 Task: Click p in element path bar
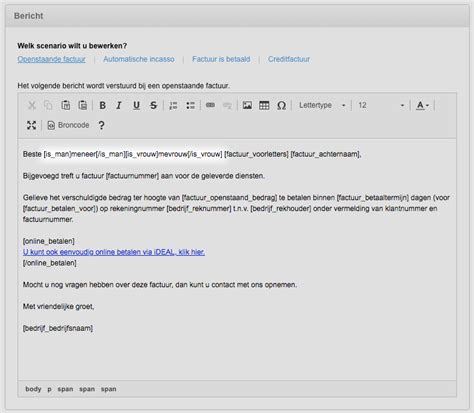[49, 389]
